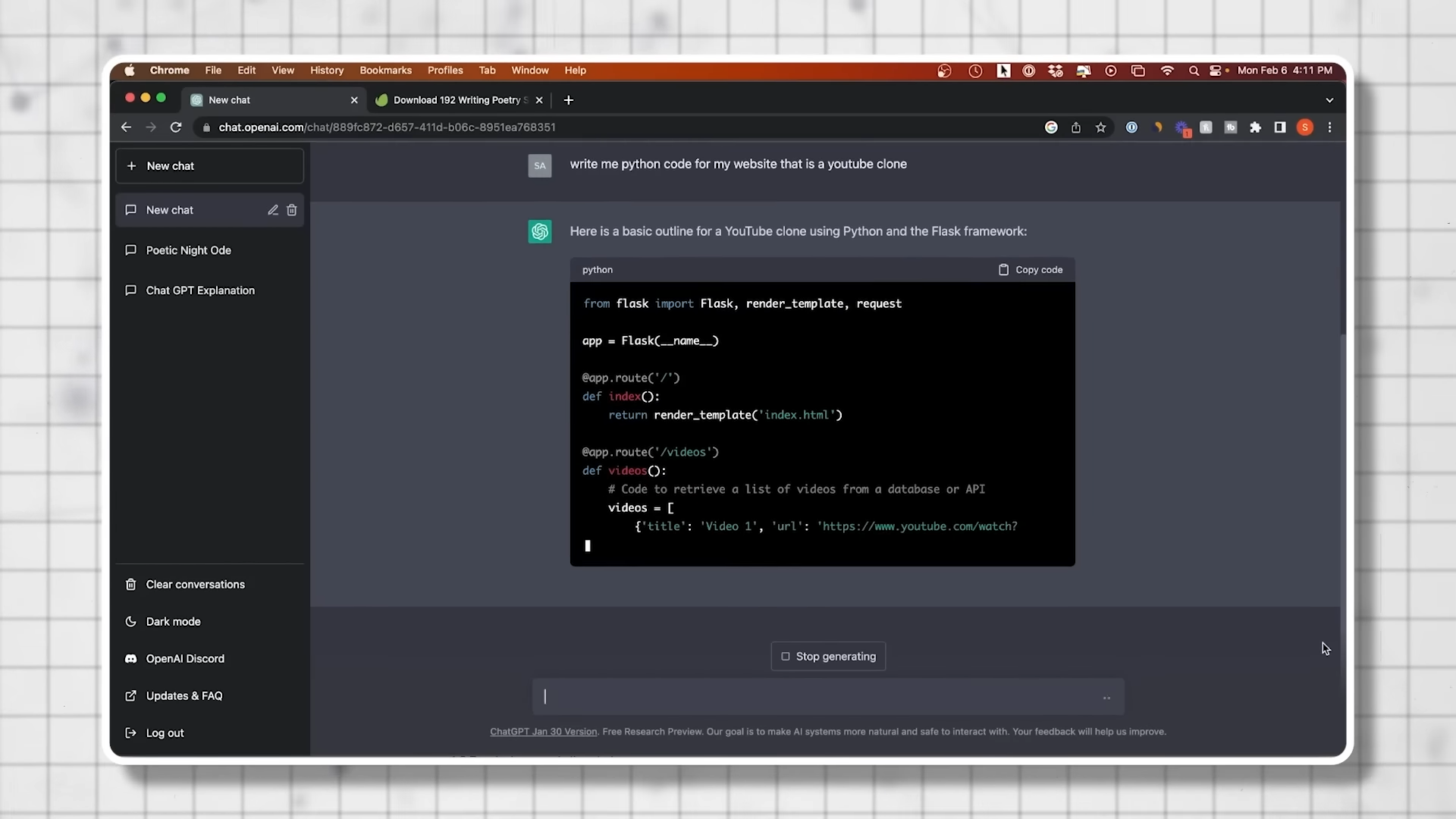Click the pencil edit icon beside New chat
Image resolution: width=1456 pixels, height=819 pixels.
pos(273,210)
